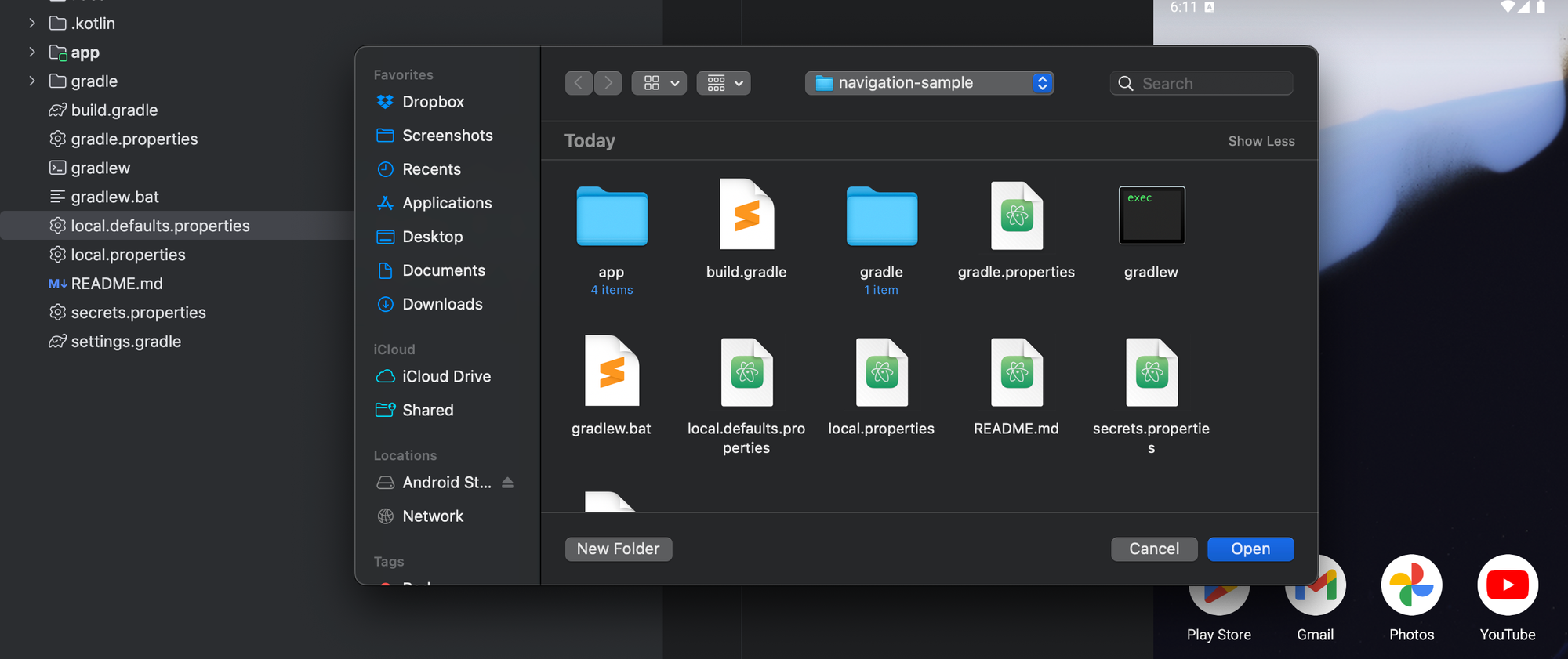
Task: Open Photos app in emulator
Action: [1411, 599]
